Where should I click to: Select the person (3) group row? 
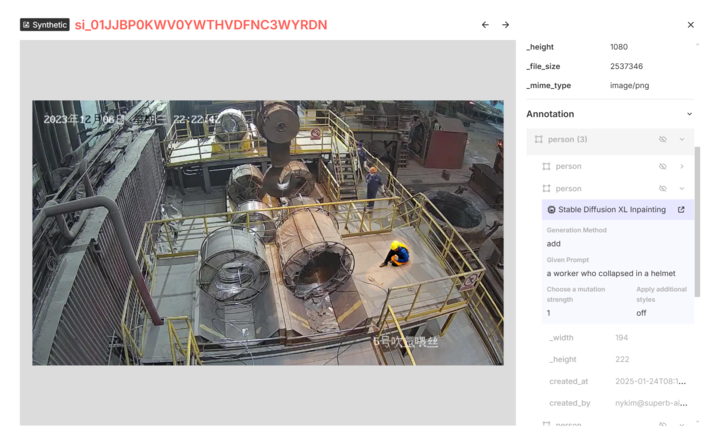610,140
